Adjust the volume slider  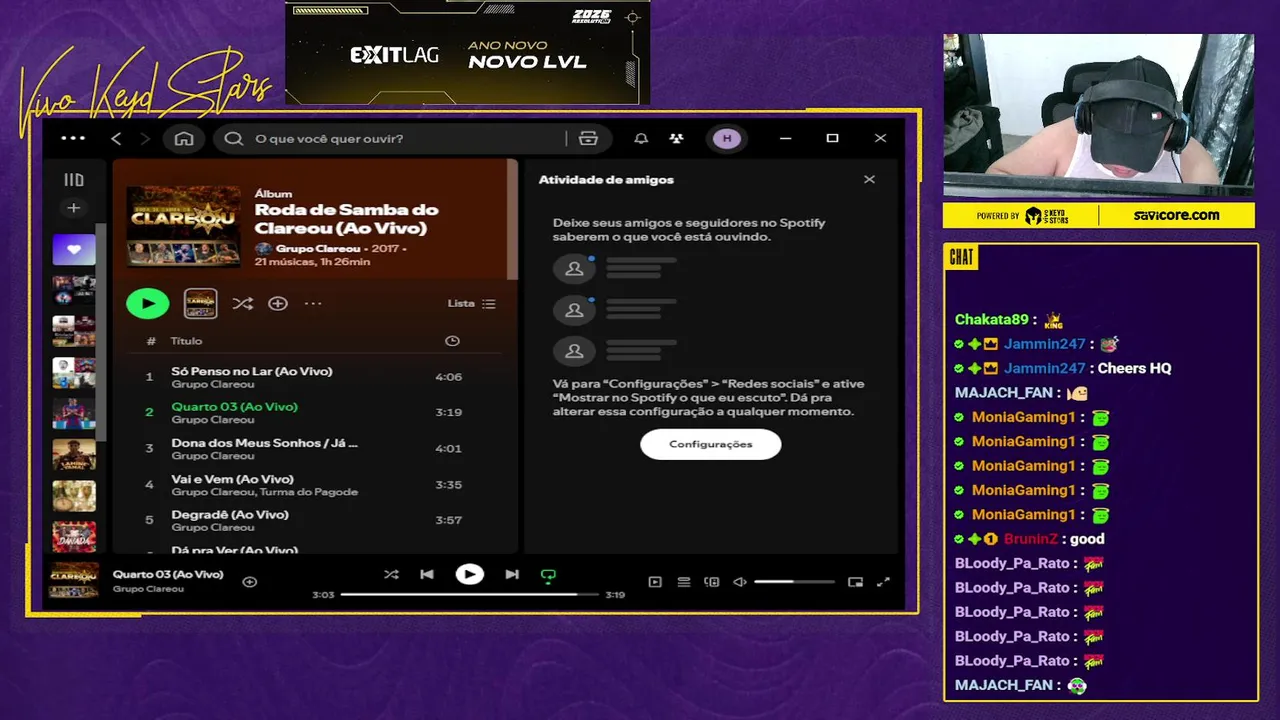pyautogui.click(x=794, y=581)
